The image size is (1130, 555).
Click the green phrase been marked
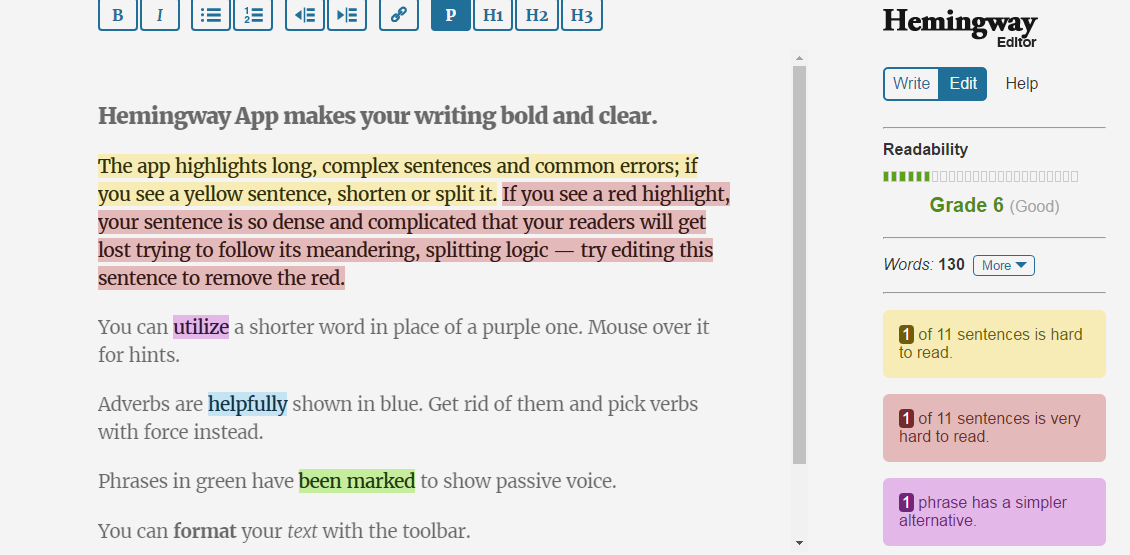357,481
